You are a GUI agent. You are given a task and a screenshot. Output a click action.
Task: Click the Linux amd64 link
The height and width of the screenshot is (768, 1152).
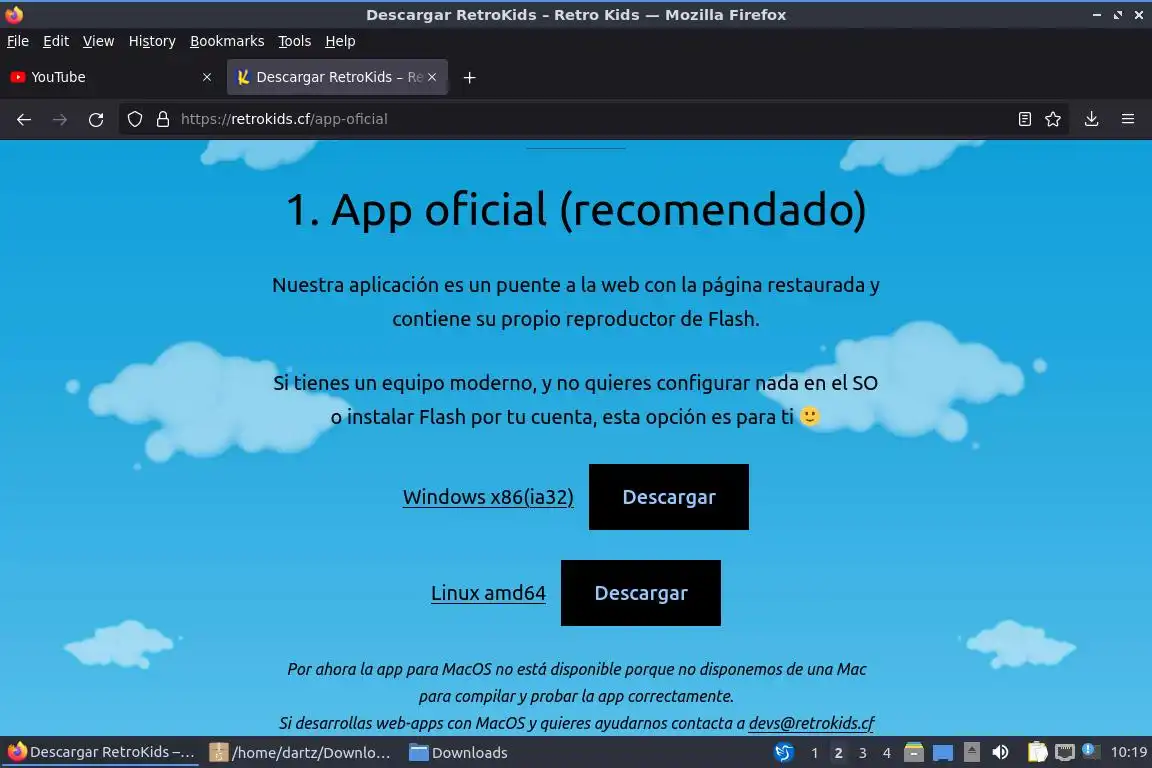(488, 593)
